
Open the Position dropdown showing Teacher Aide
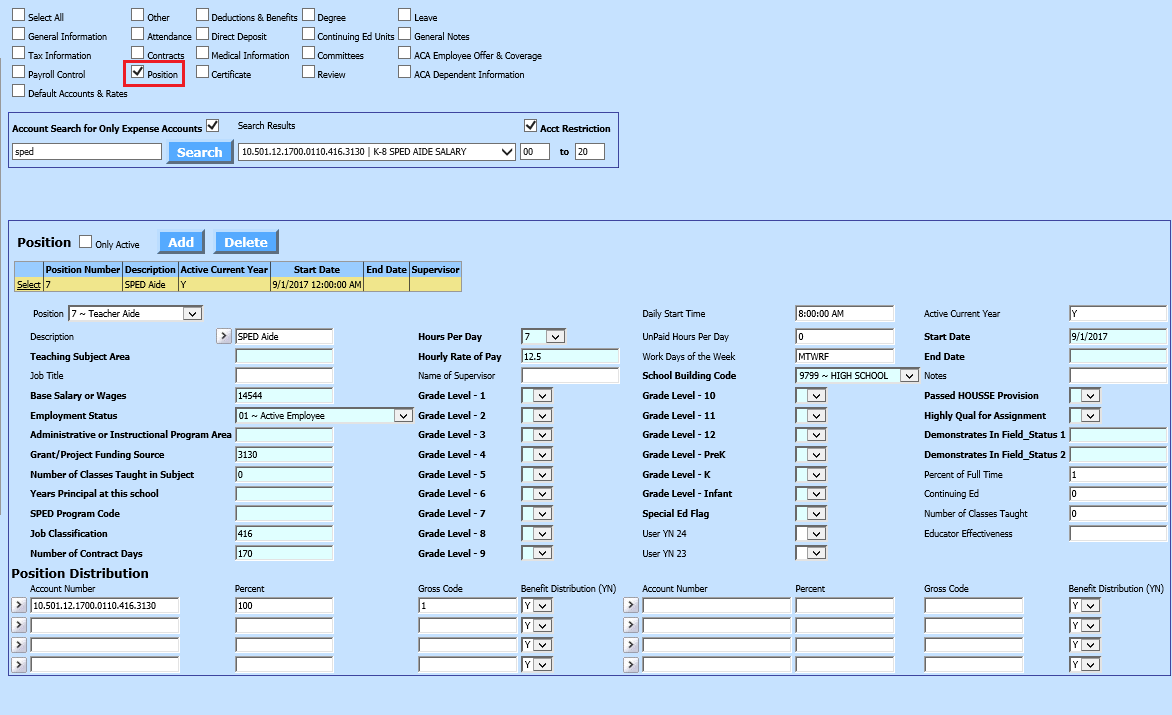[192, 314]
